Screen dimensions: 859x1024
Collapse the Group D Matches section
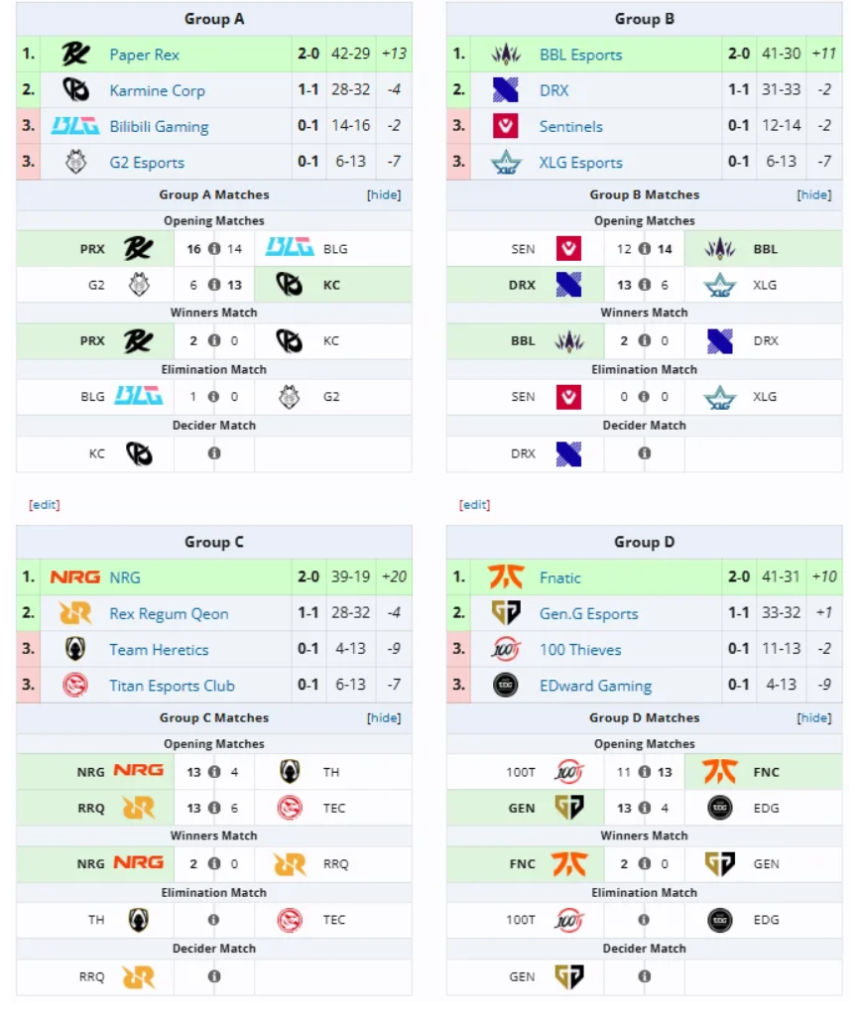(x=814, y=718)
